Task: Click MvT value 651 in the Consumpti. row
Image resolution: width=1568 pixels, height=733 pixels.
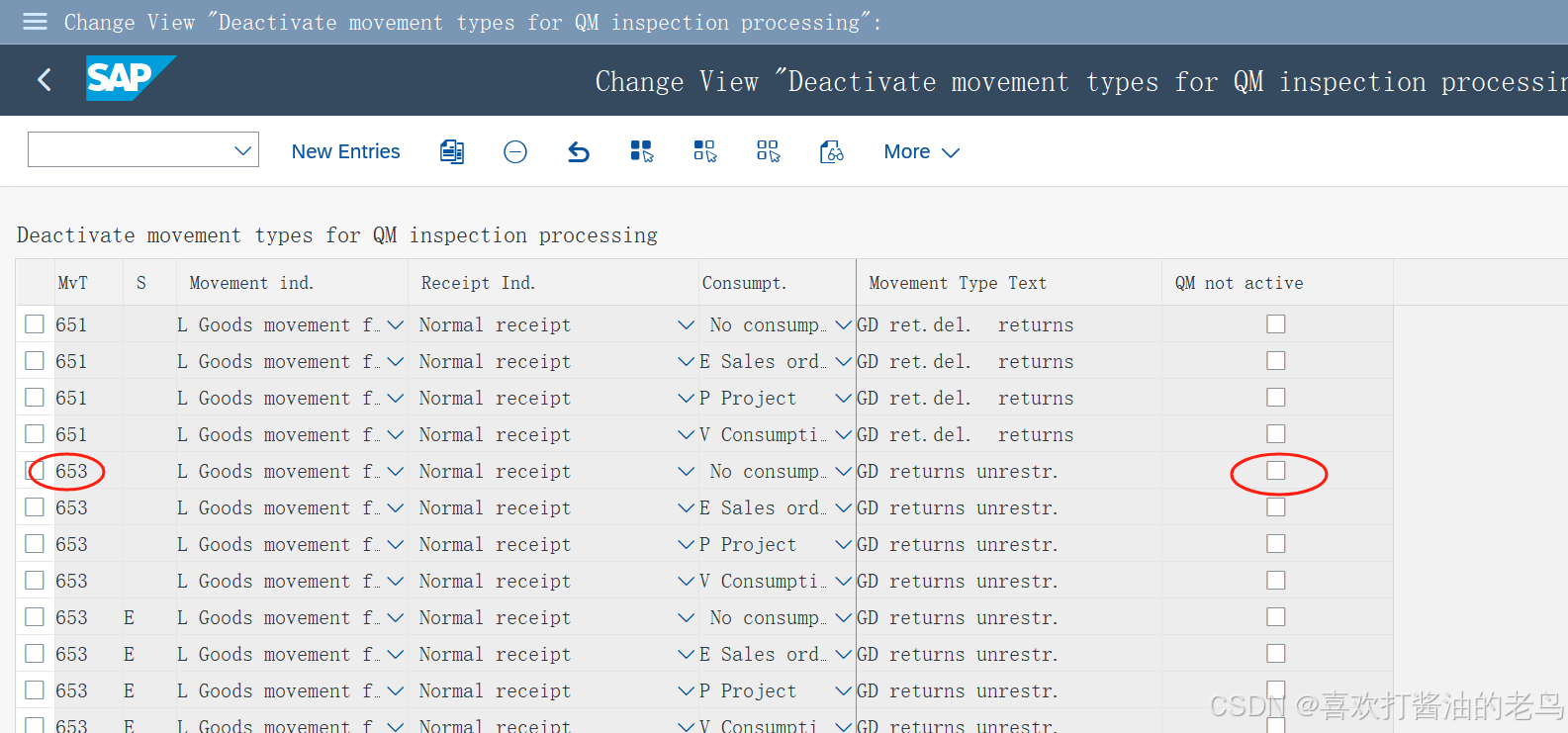Action: coord(71,434)
